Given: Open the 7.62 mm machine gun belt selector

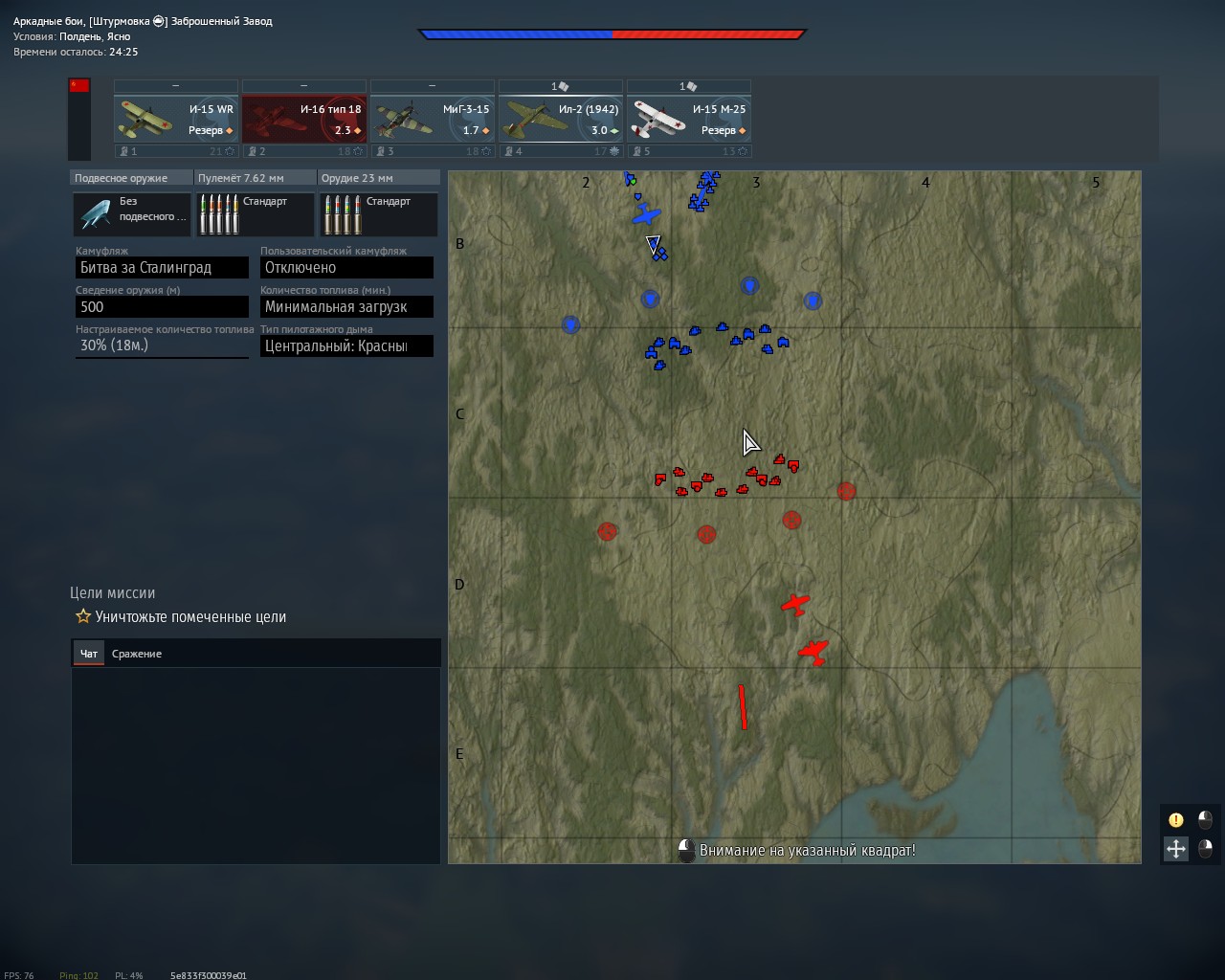Looking at the screenshot, I should [256, 213].
